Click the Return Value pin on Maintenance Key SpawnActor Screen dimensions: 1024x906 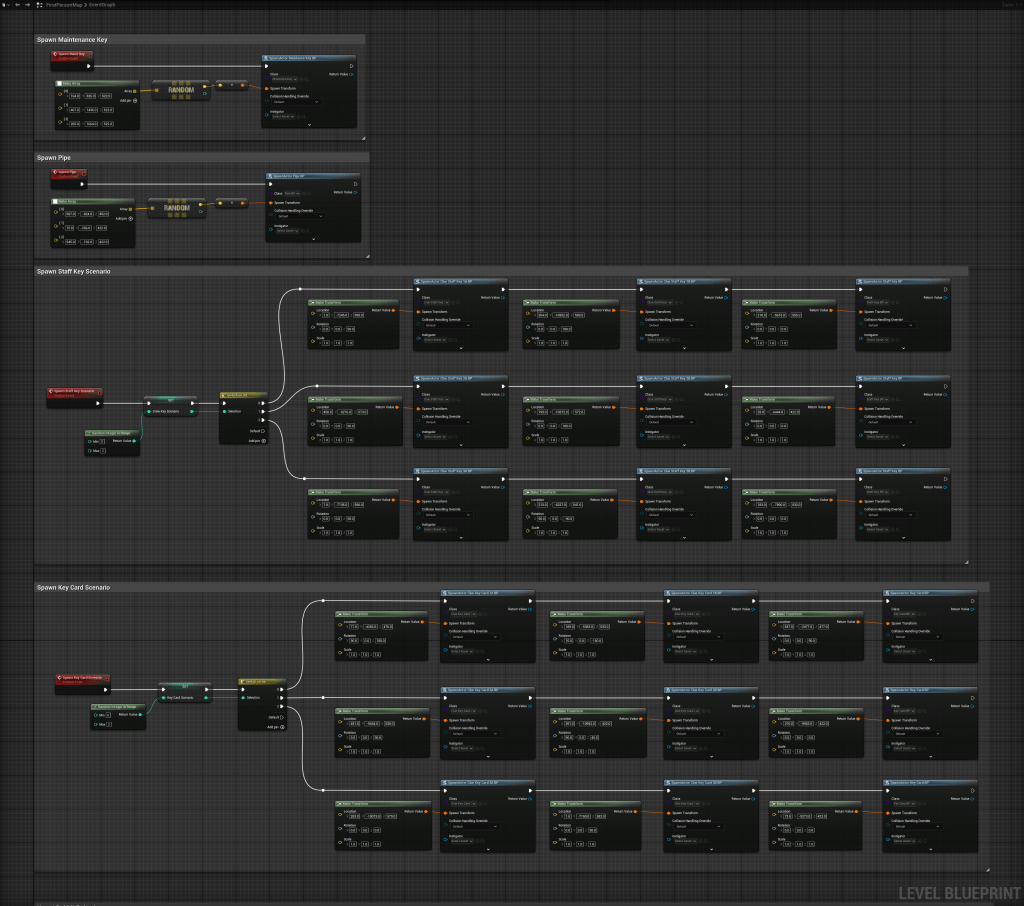351,74
